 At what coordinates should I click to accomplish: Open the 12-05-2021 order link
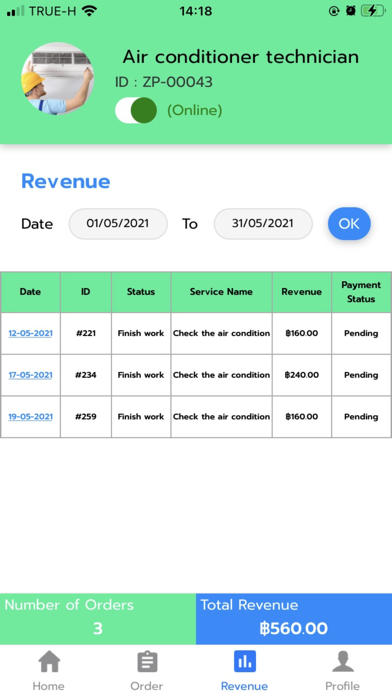pyautogui.click(x=30, y=333)
